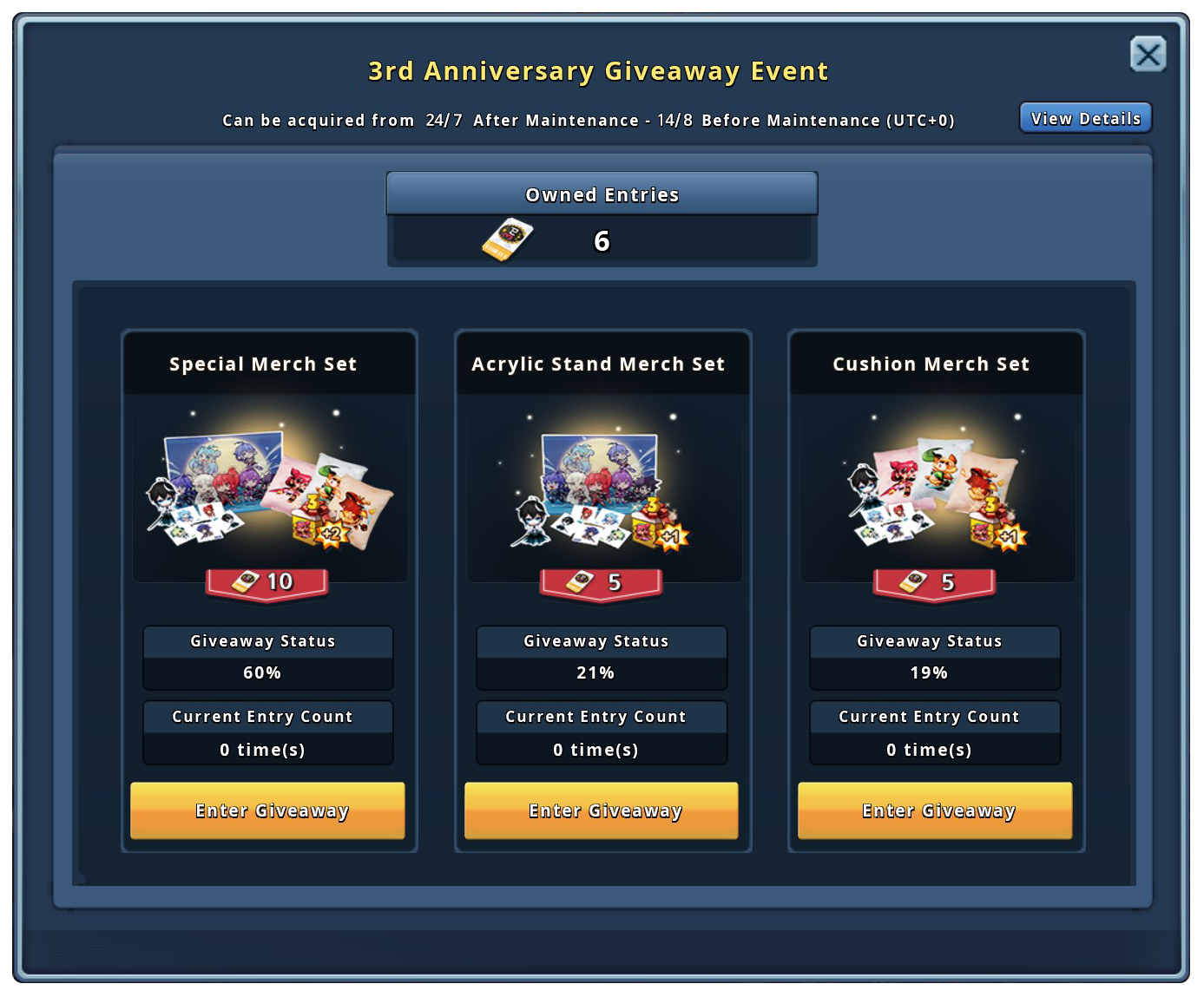Click Acrylic Stand 5-ticket cost badge

coord(601,583)
